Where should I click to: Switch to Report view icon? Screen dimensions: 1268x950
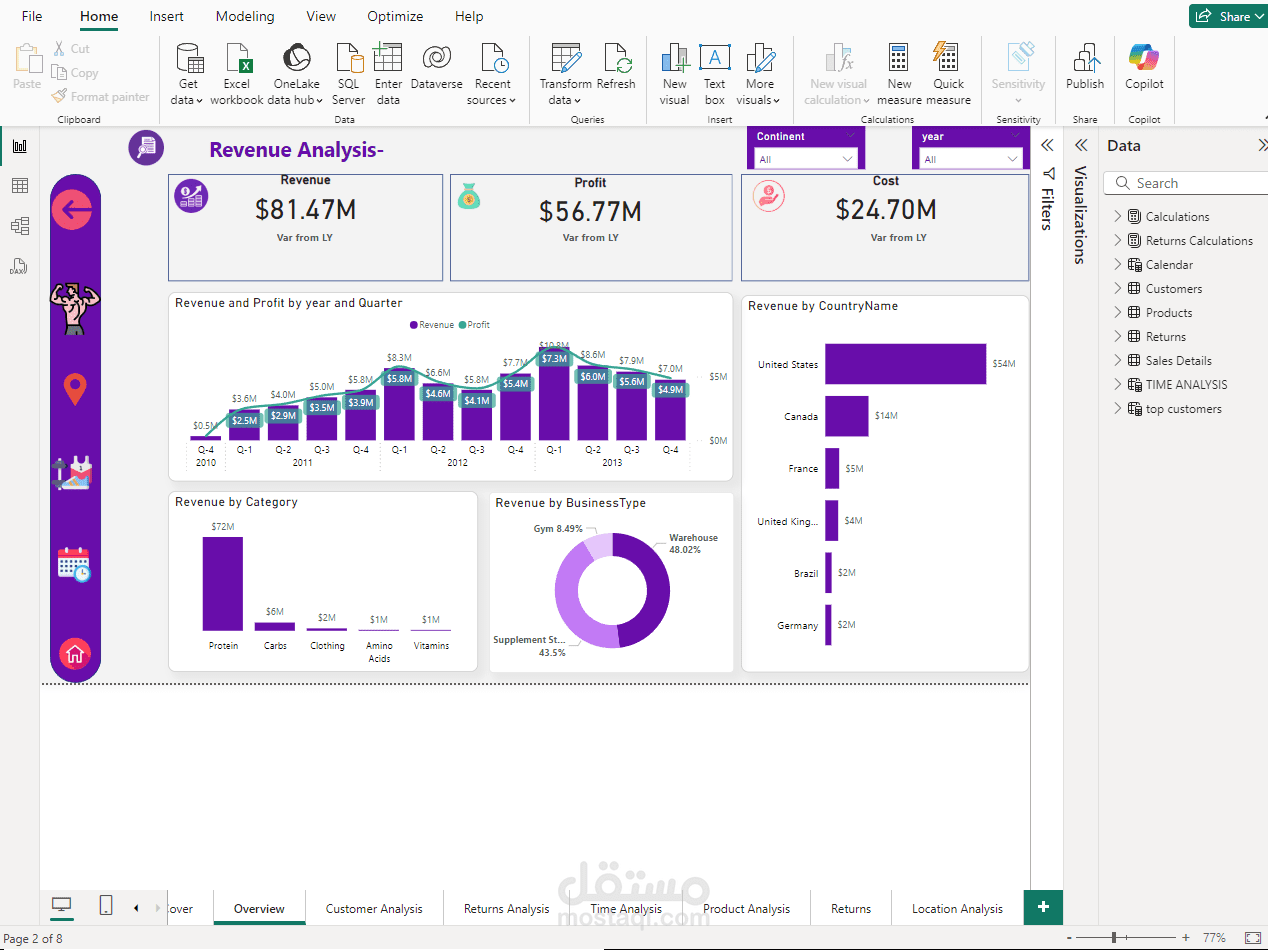20,146
